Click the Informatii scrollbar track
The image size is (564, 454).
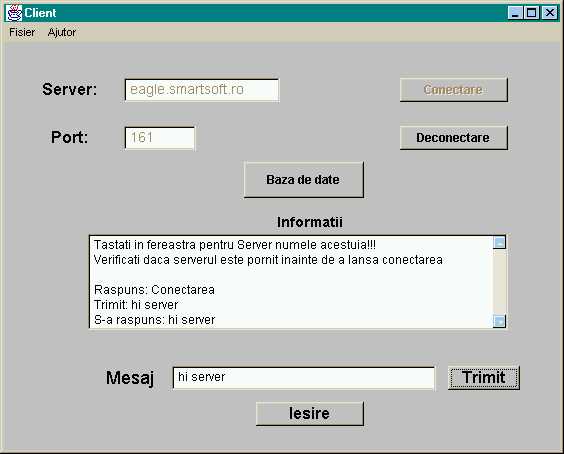click(499, 282)
